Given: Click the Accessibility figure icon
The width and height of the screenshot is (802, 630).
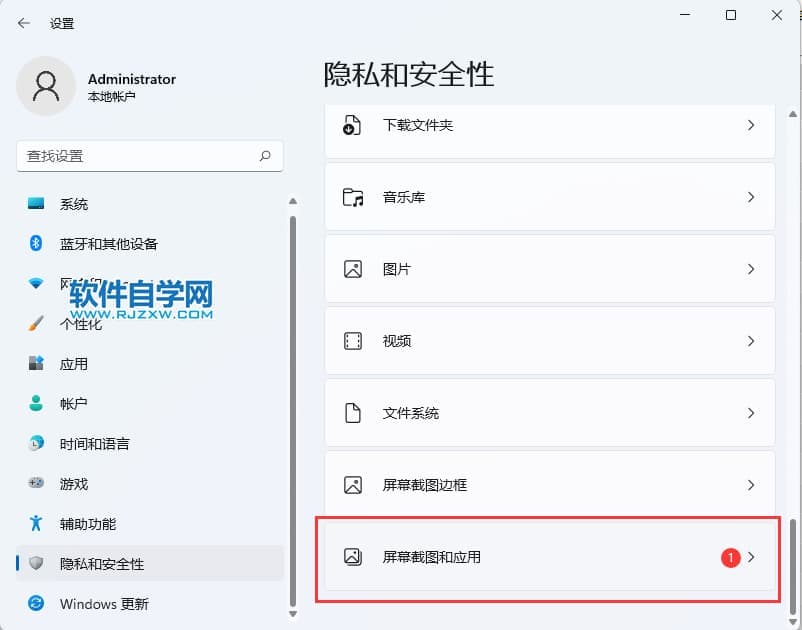Looking at the screenshot, I should coord(36,524).
